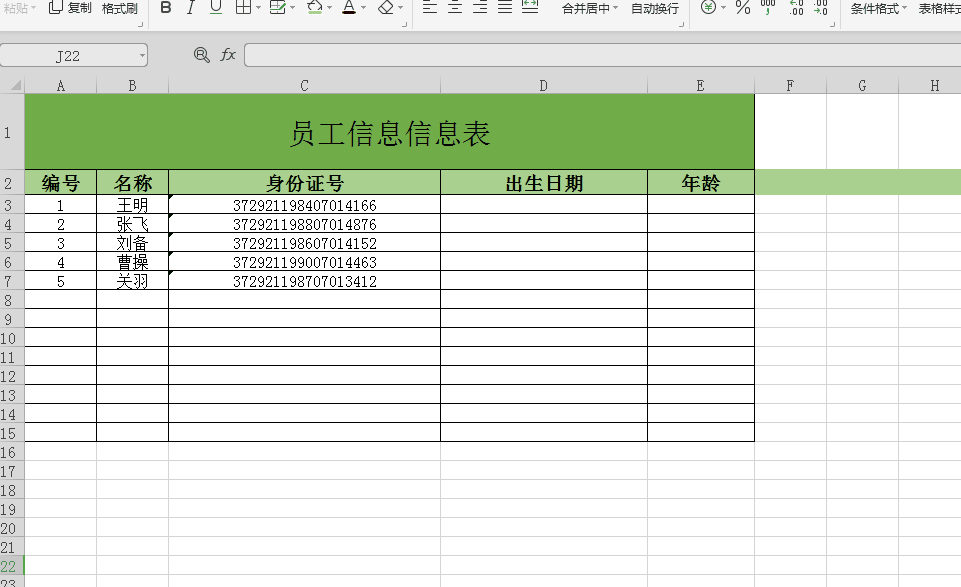The image size is (961, 587).
Task: Expand the 条件格式 dropdown arrow
Action: tap(904, 8)
